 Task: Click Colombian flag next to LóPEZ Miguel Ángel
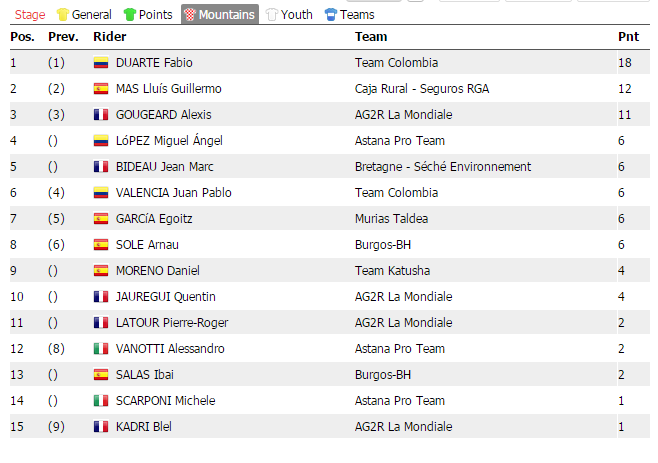point(101,141)
